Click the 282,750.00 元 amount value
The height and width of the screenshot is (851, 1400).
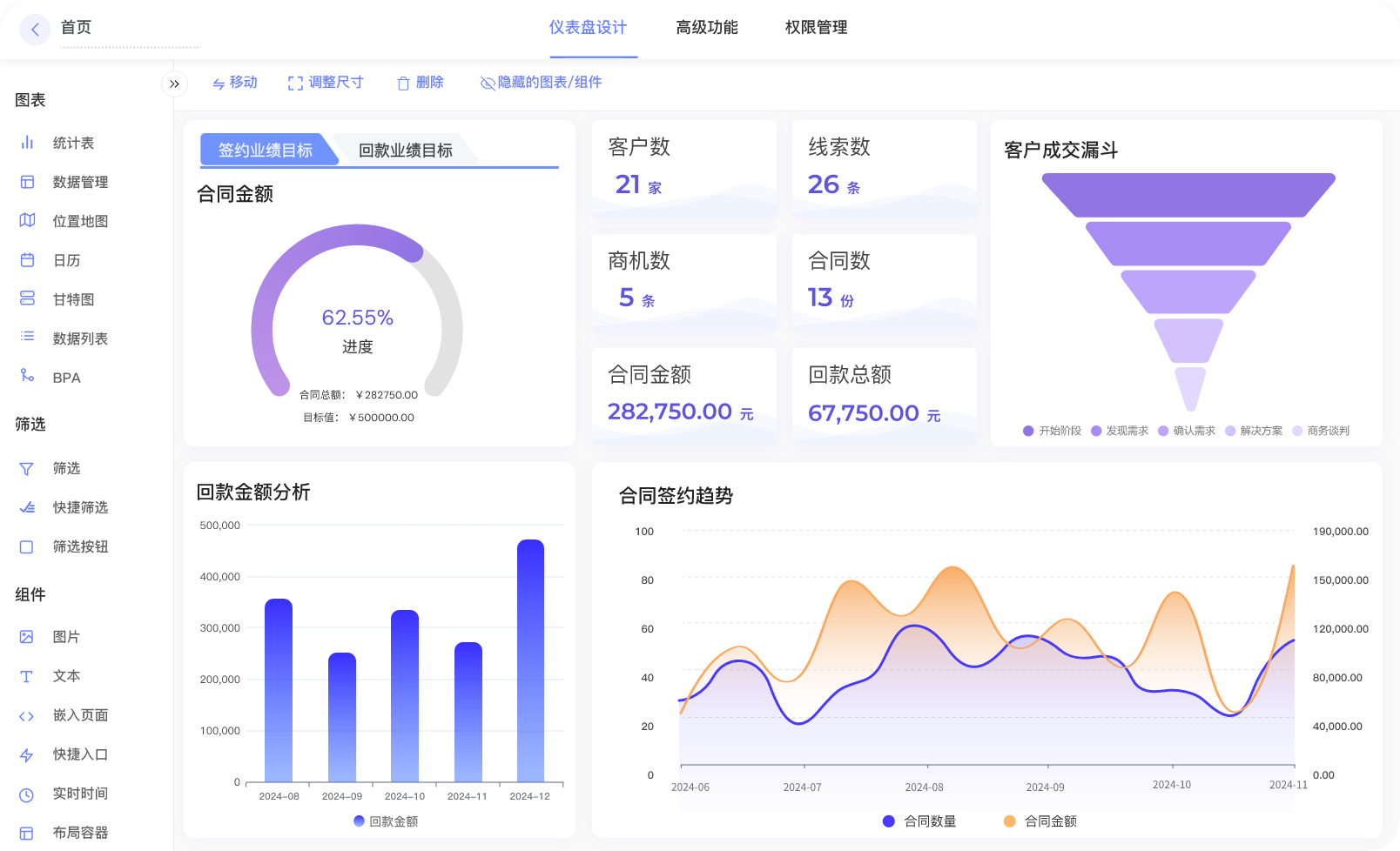681,412
